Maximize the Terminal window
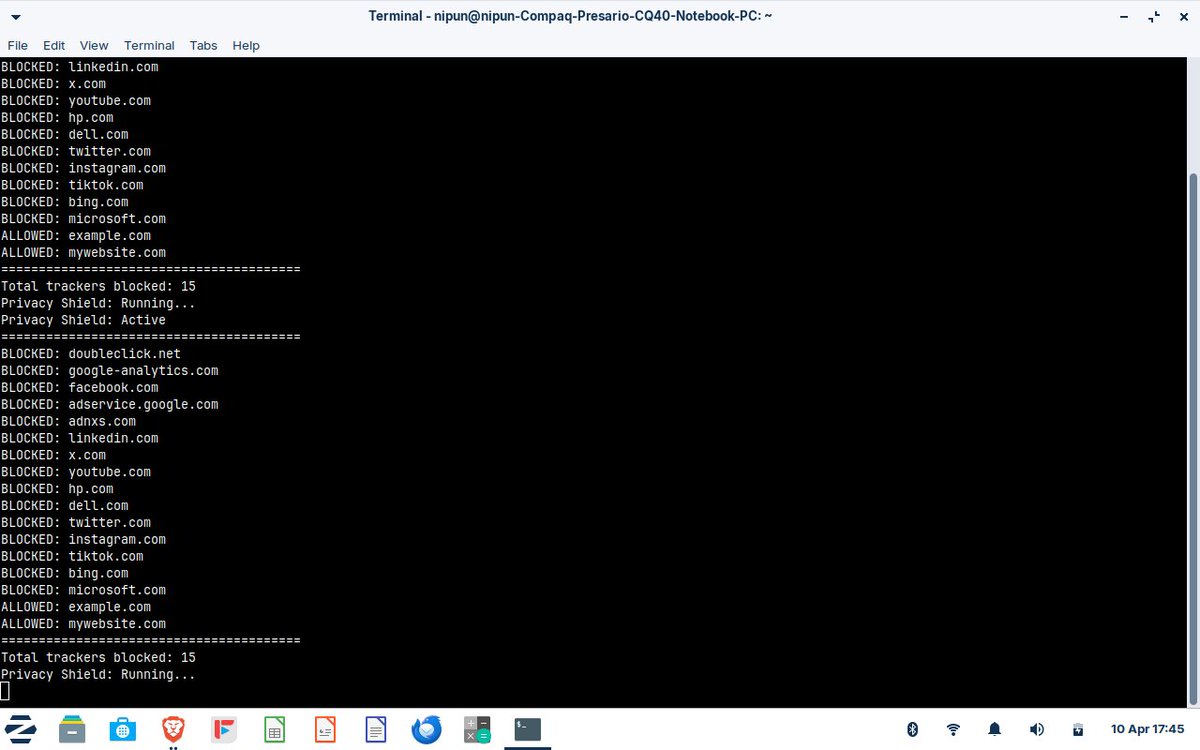This screenshot has width=1200, height=750. [1154, 17]
